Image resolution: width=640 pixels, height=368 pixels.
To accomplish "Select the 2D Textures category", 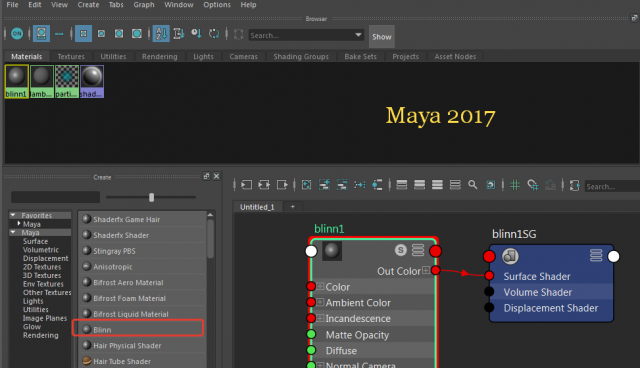I will pyautogui.click(x=42, y=267).
